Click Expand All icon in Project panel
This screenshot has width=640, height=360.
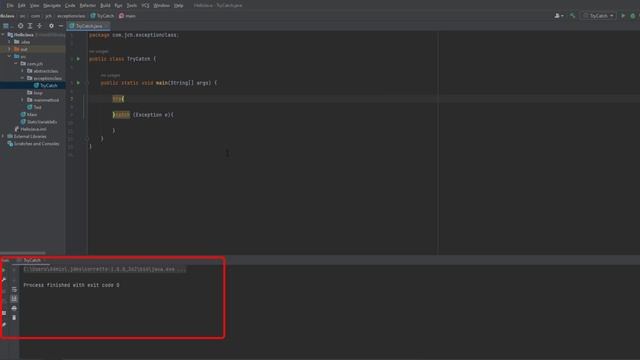(x=30, y=26)
